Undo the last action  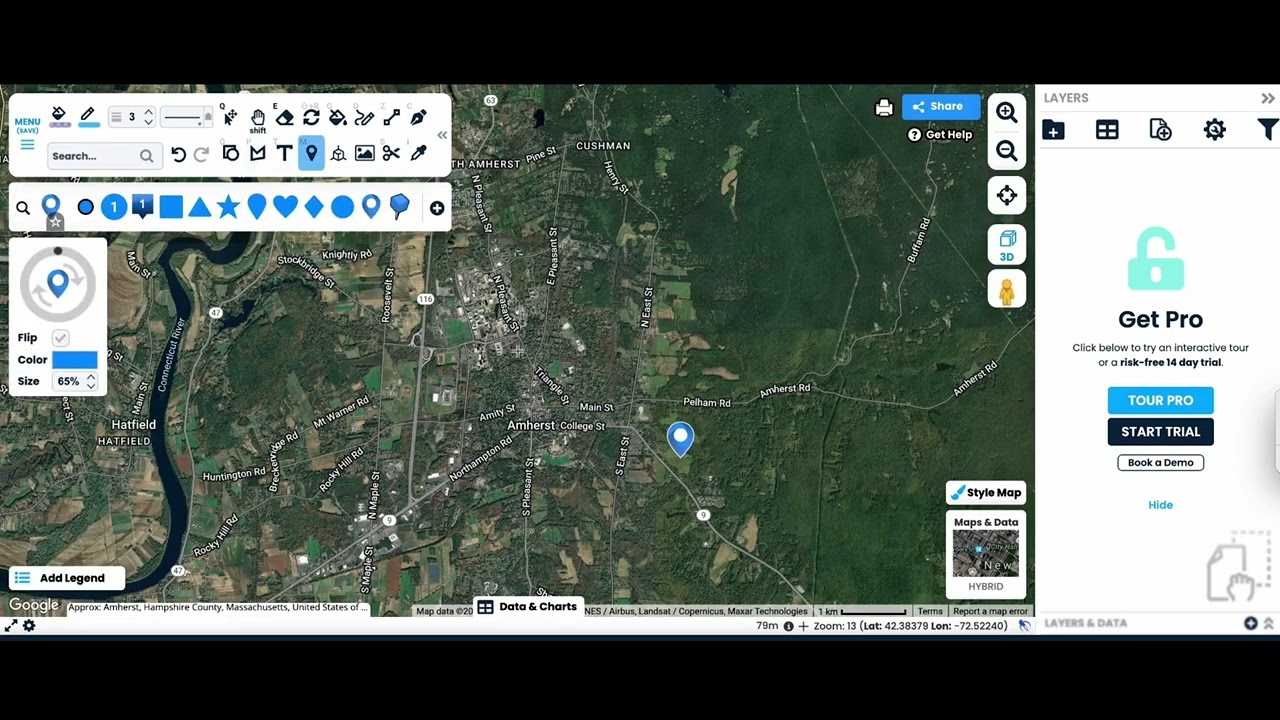point(178,154)
